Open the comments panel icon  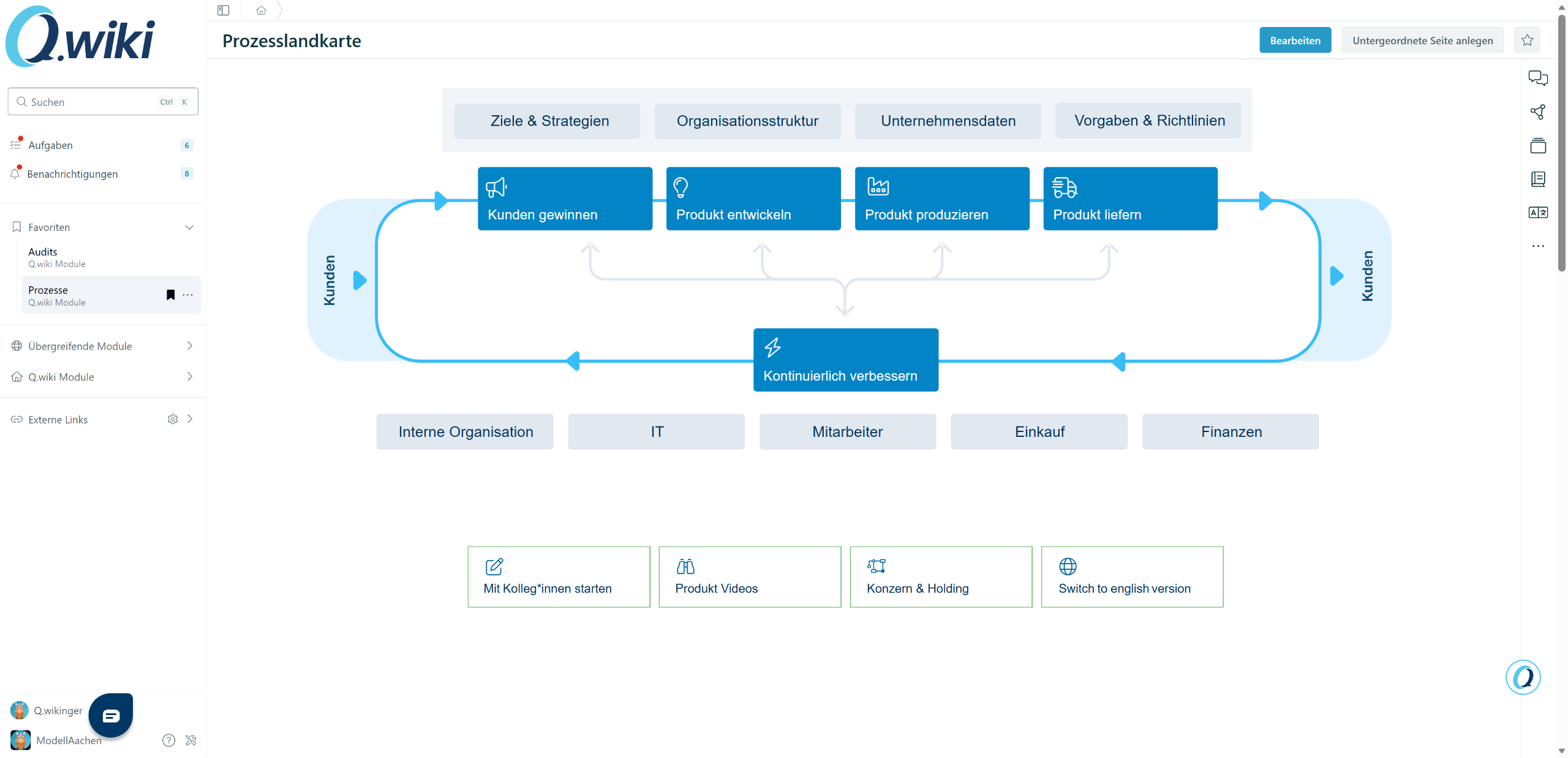click(x=1537, y=78)
